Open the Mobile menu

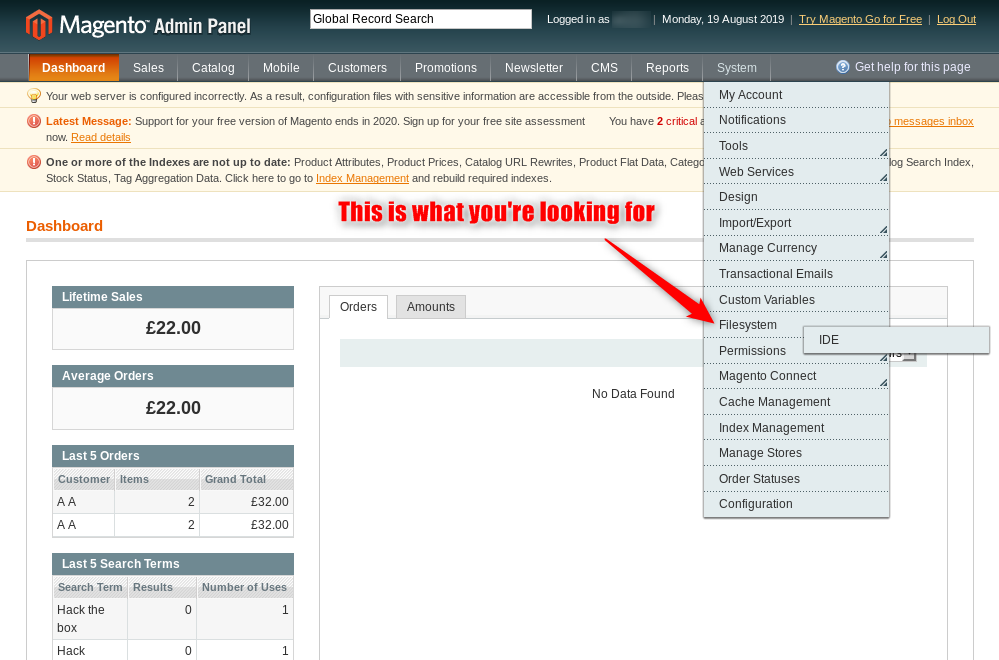point(281,68)
